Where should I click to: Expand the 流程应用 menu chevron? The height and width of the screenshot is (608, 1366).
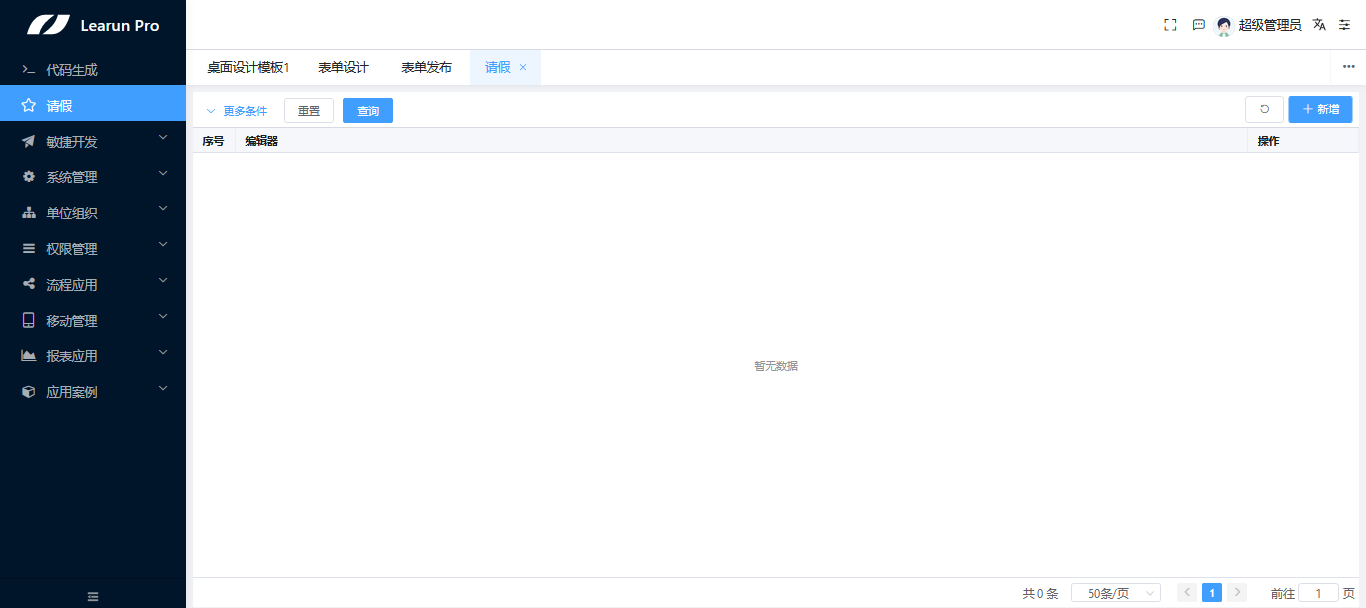pyautogui.click(x=163, y=282)
